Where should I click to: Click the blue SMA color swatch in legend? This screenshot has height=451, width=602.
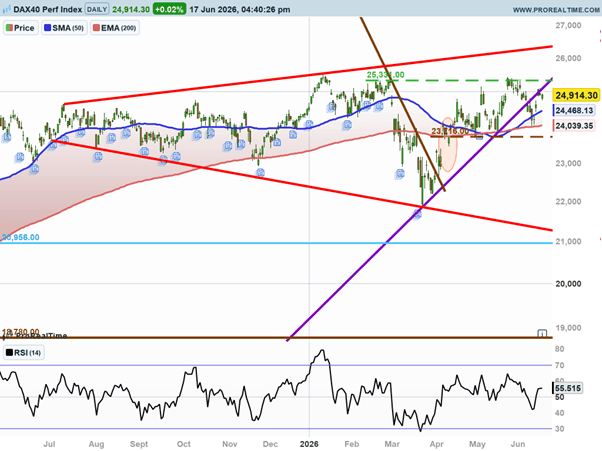click(x=48, y=28)
